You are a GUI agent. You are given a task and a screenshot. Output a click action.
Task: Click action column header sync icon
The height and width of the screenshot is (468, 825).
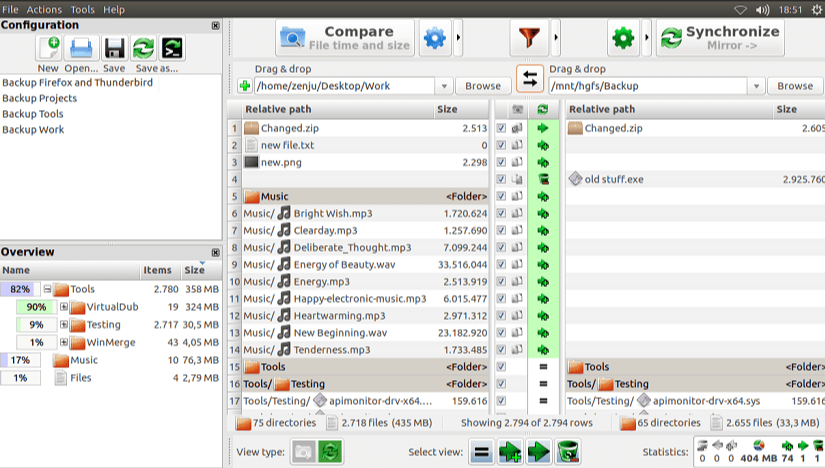[x=543, y=109]
